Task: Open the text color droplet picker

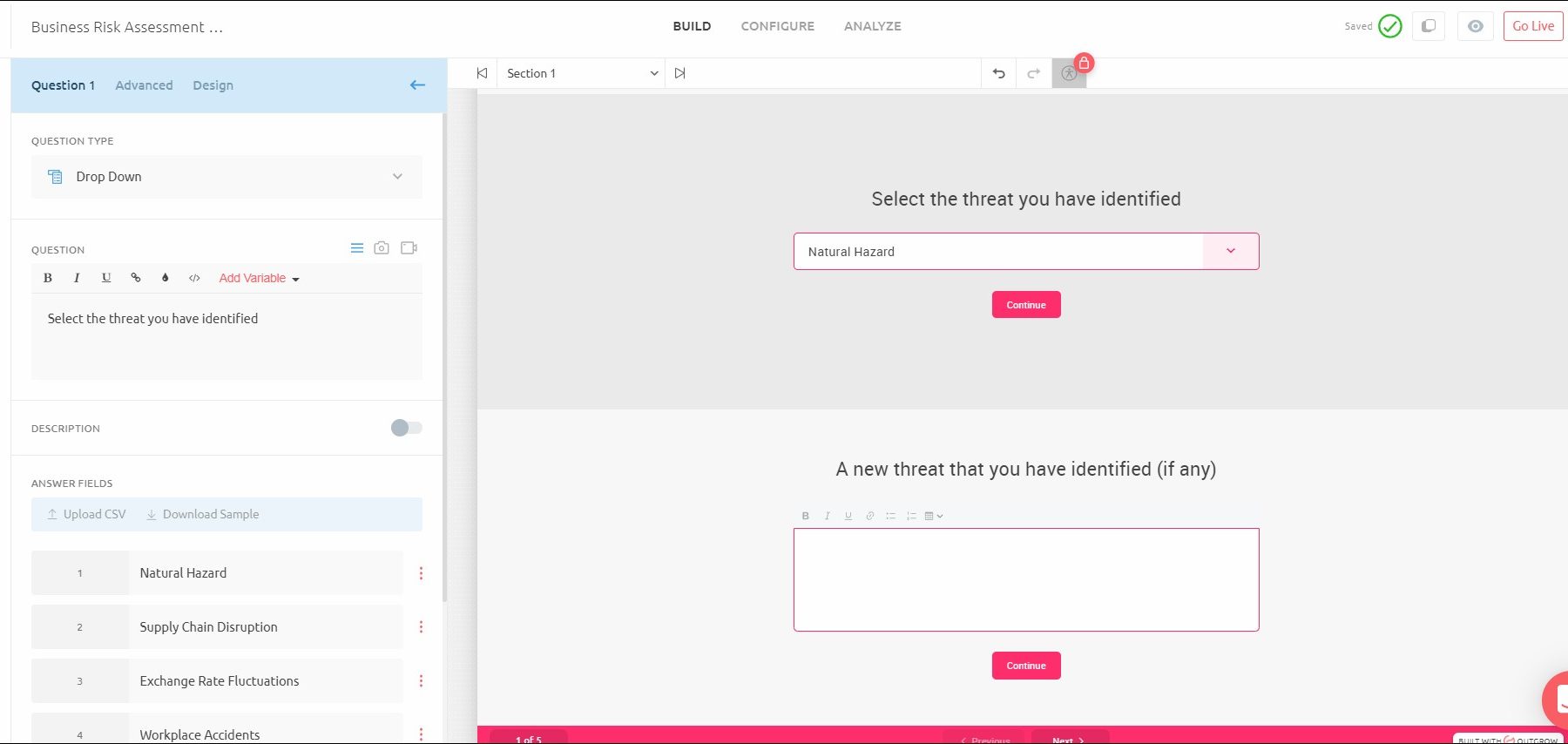Action: point(165,278)
